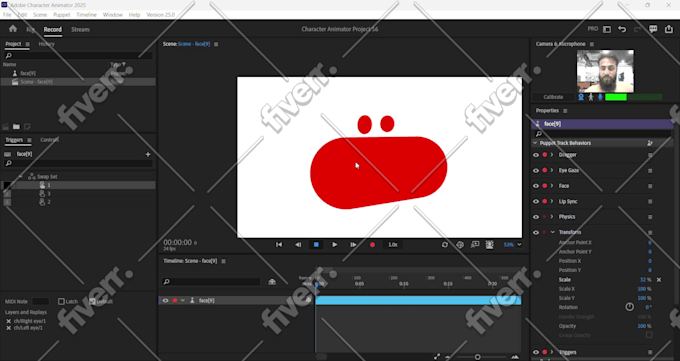Collapse the Transform behavior section

552,232
